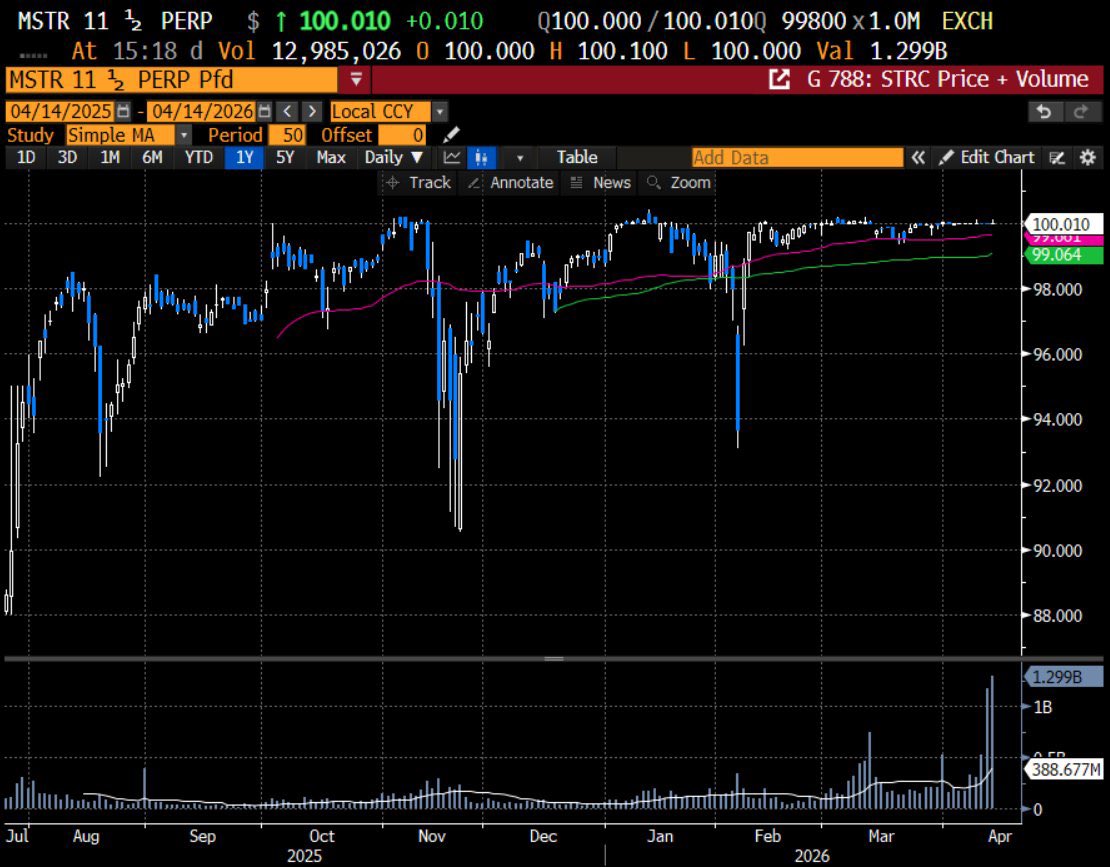Click the last price label 100.010 on axis
Viewport: 1110px width, 867px height.
pos(1063,224)
